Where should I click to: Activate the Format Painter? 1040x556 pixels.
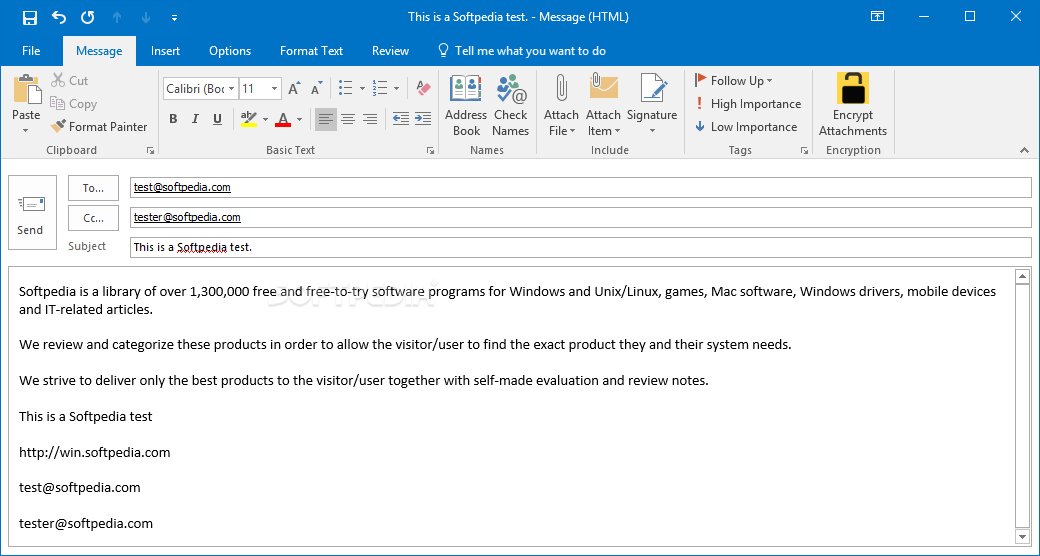[99, 126]
